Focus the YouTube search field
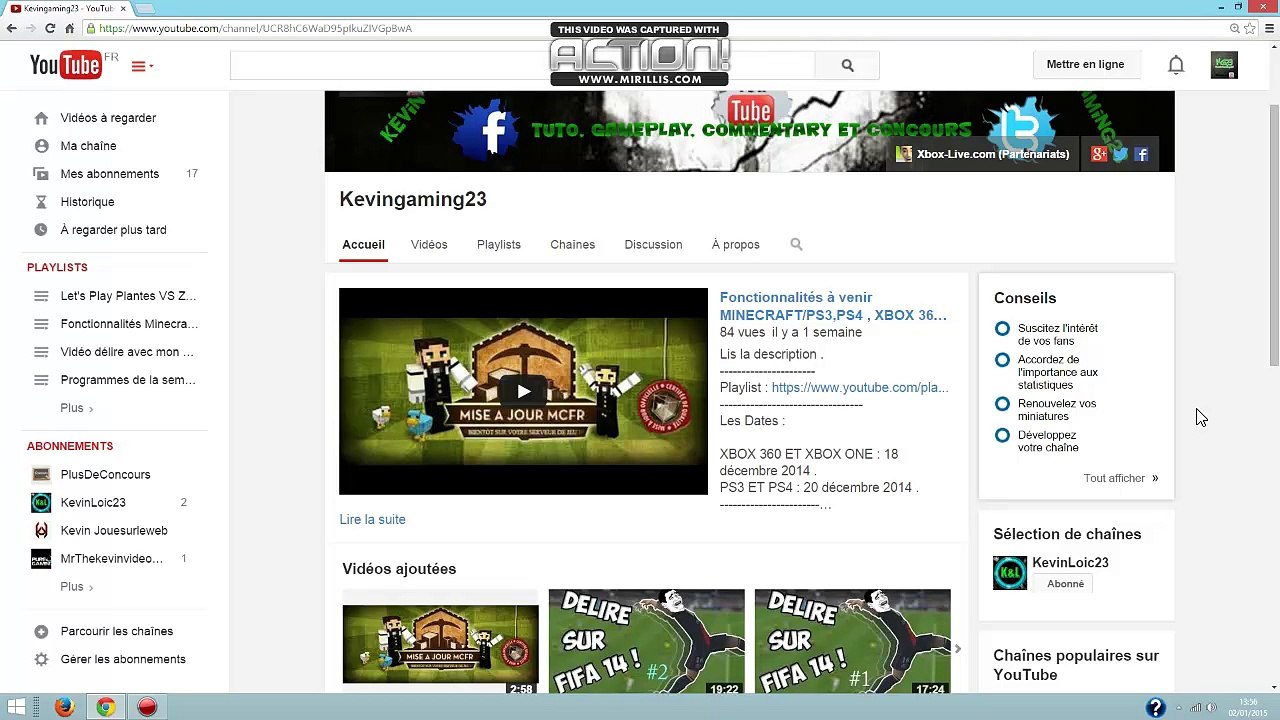 (522, 65)
